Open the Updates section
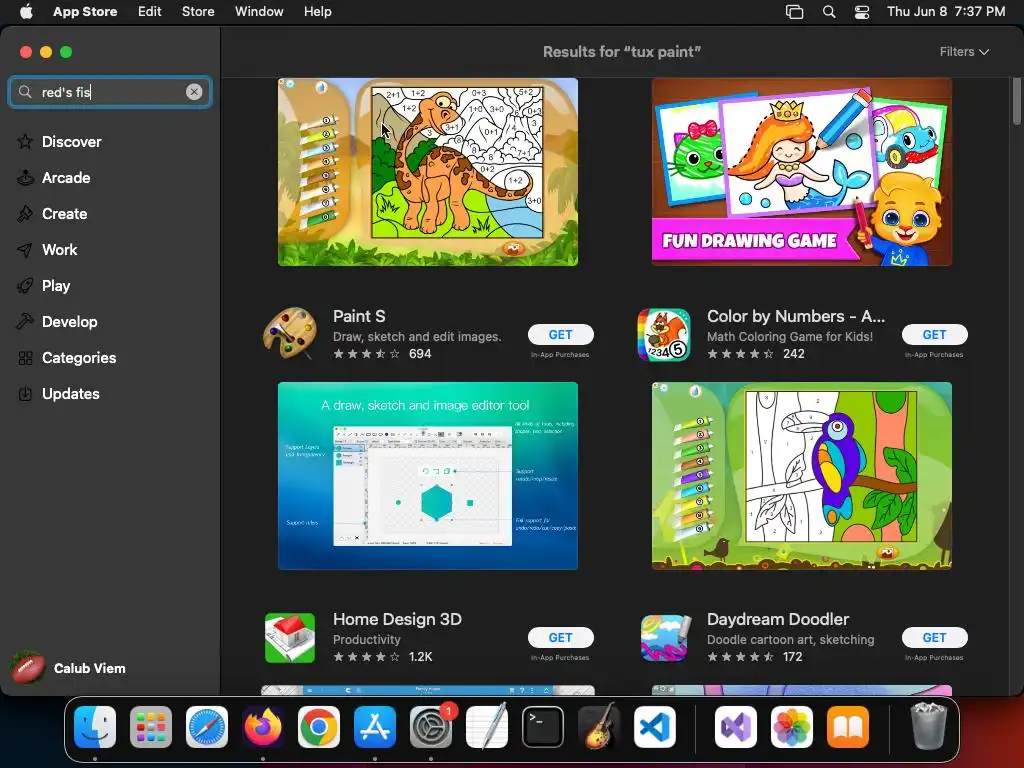This screenshot has height=768, width=1024. tap(71, 394)
